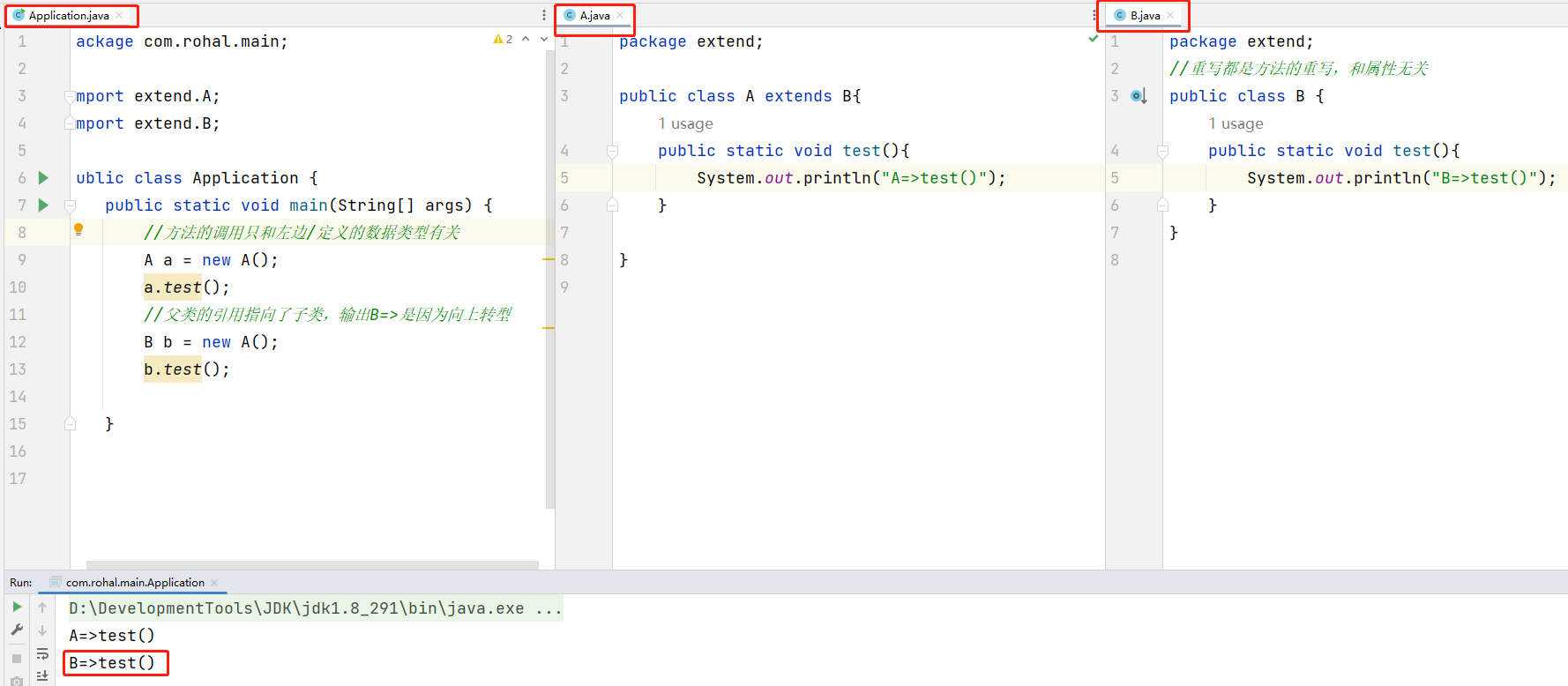Collapse test() method fold in A.java

612,151
